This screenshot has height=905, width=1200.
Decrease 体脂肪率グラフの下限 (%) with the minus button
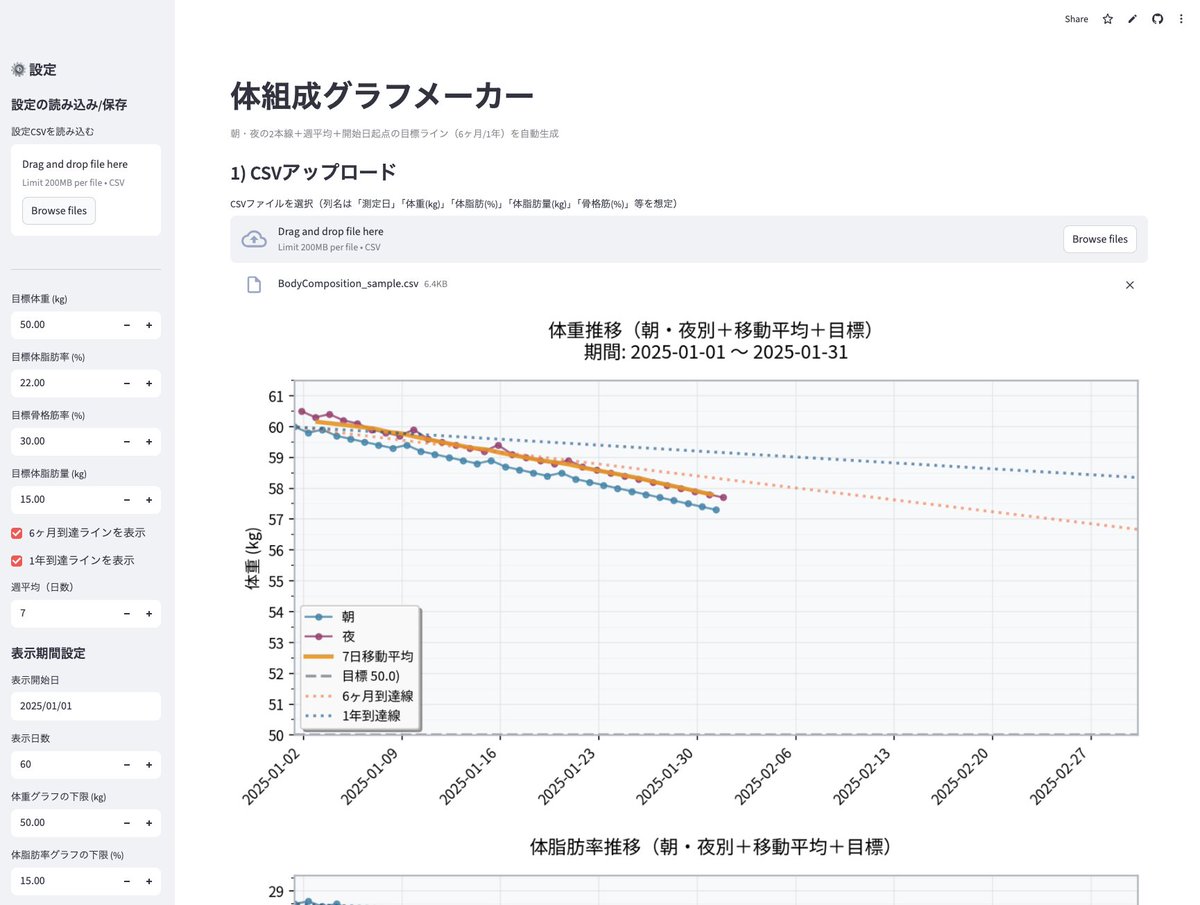[127, 881]
